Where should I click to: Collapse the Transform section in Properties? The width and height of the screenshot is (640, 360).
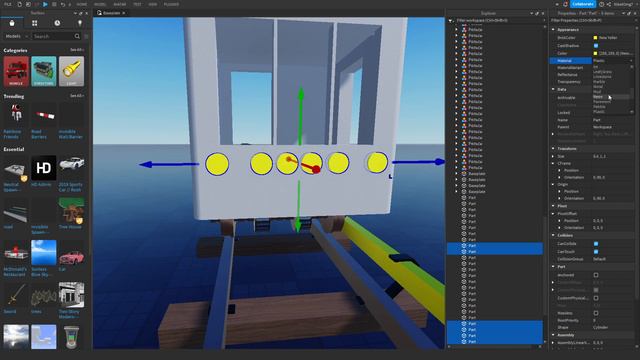pos(553,149)
